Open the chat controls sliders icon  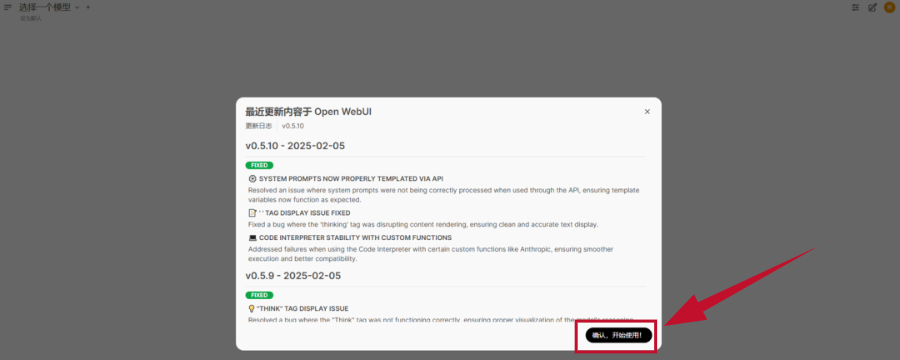tap(856, 7)
